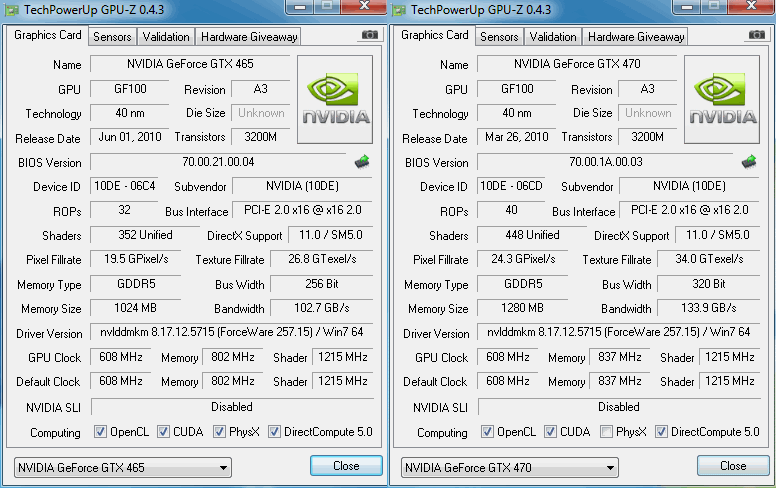Click Shaders field showing 448 Unified

pos(532,235)
